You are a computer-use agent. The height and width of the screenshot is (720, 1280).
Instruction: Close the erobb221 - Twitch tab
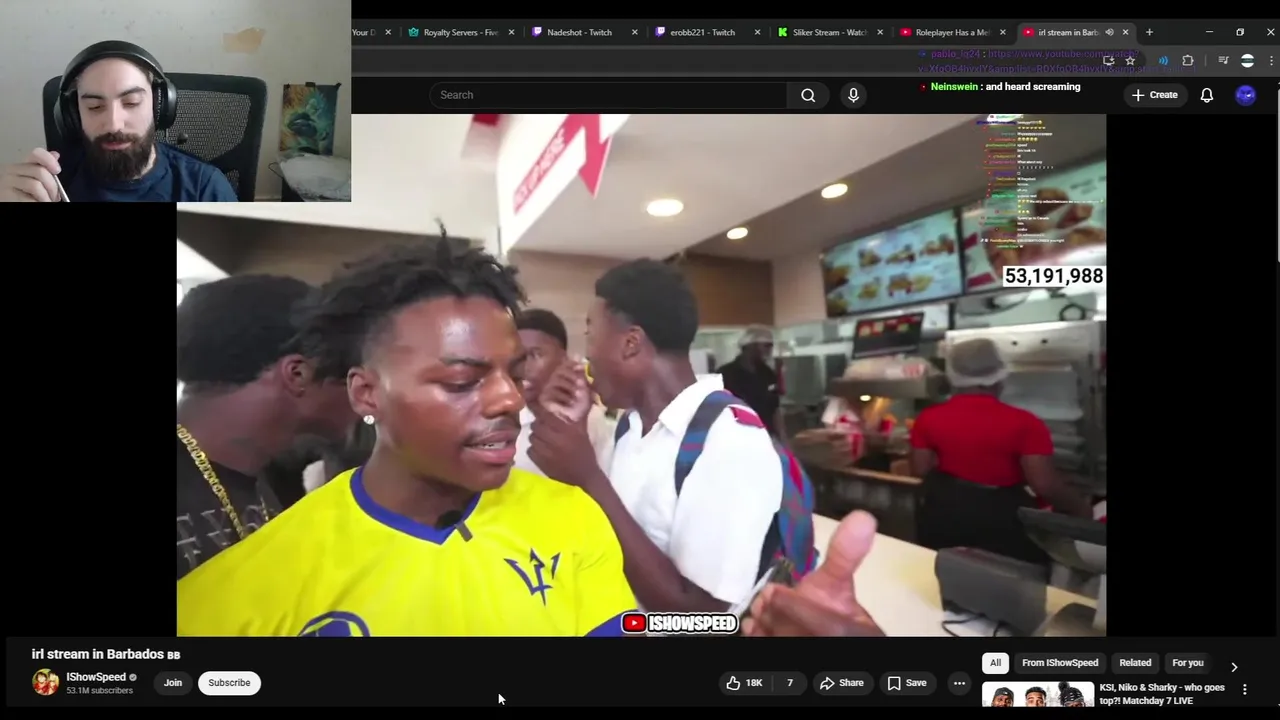pos(757,32)
